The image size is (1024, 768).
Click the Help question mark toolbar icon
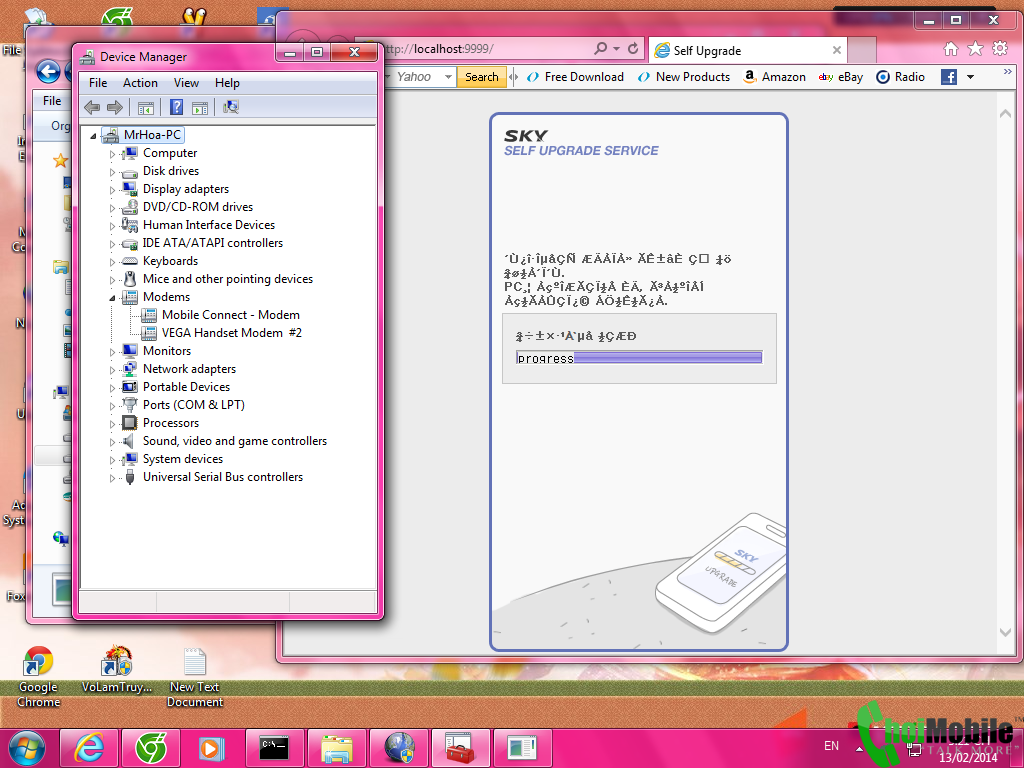click(176, 108)
